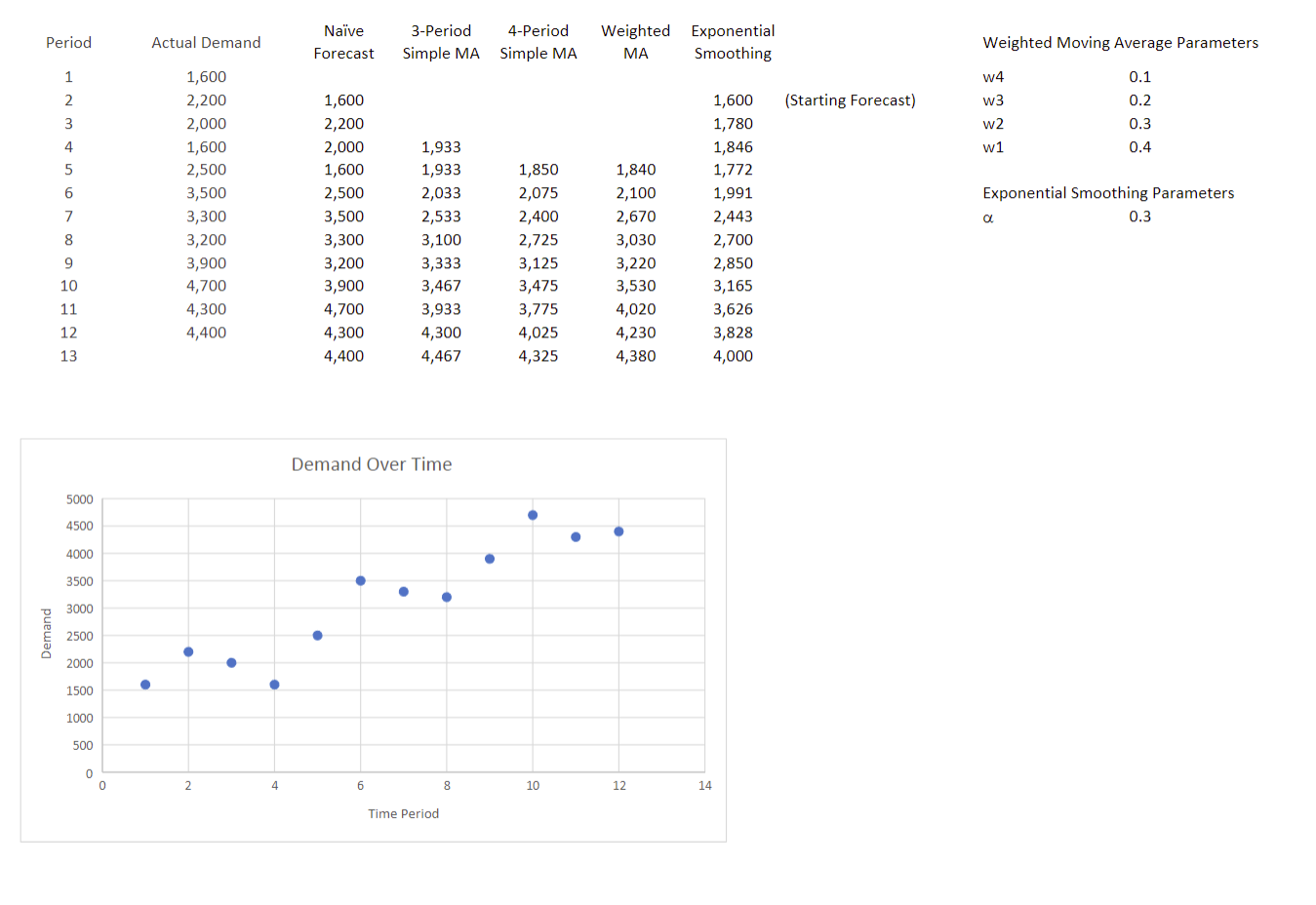Image resolution: width=1316 pixels, height=905 pixels.
Task: Select exponential smoothing value 1,780
Action: 733,124
